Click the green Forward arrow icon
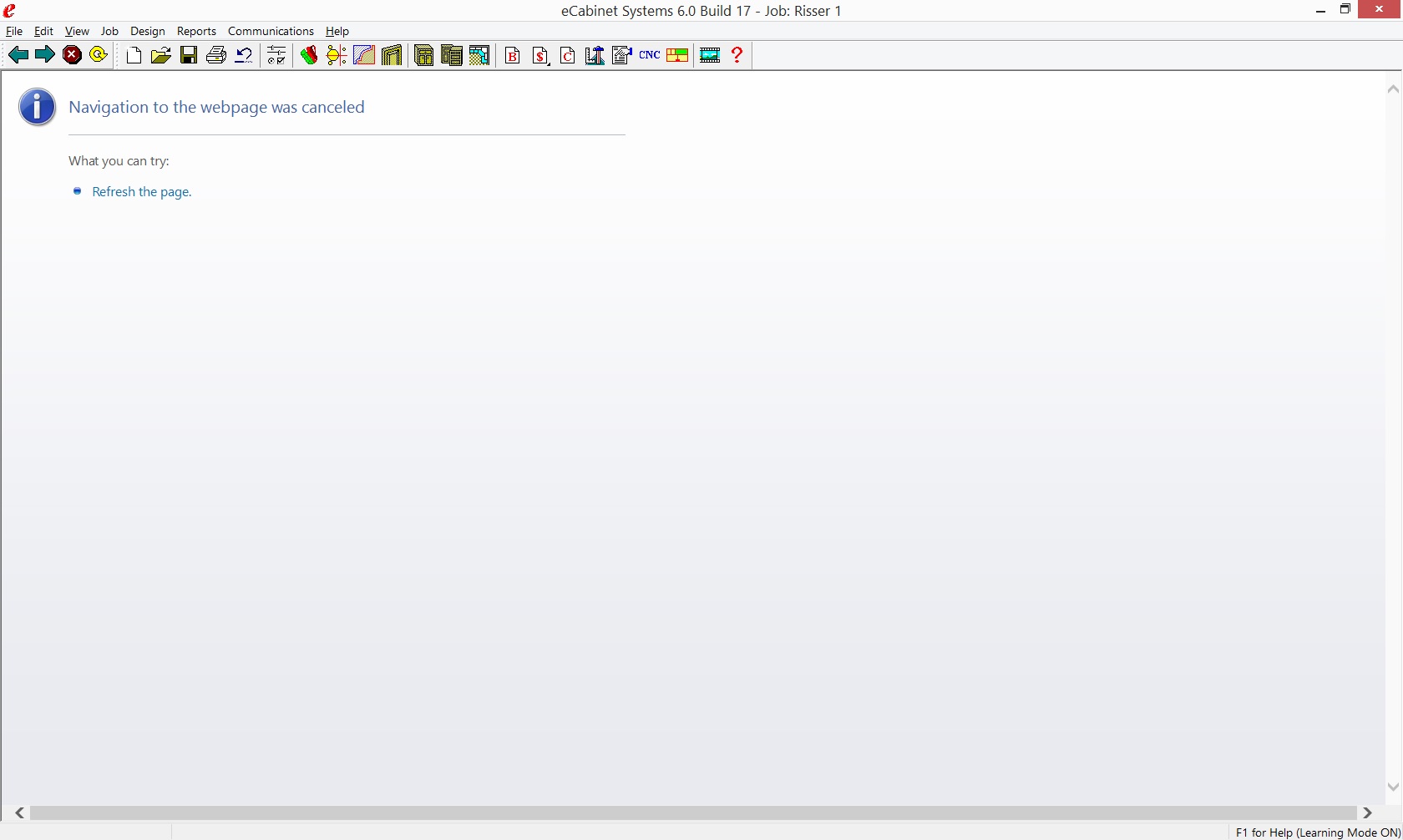 click(x=45, y=55)
